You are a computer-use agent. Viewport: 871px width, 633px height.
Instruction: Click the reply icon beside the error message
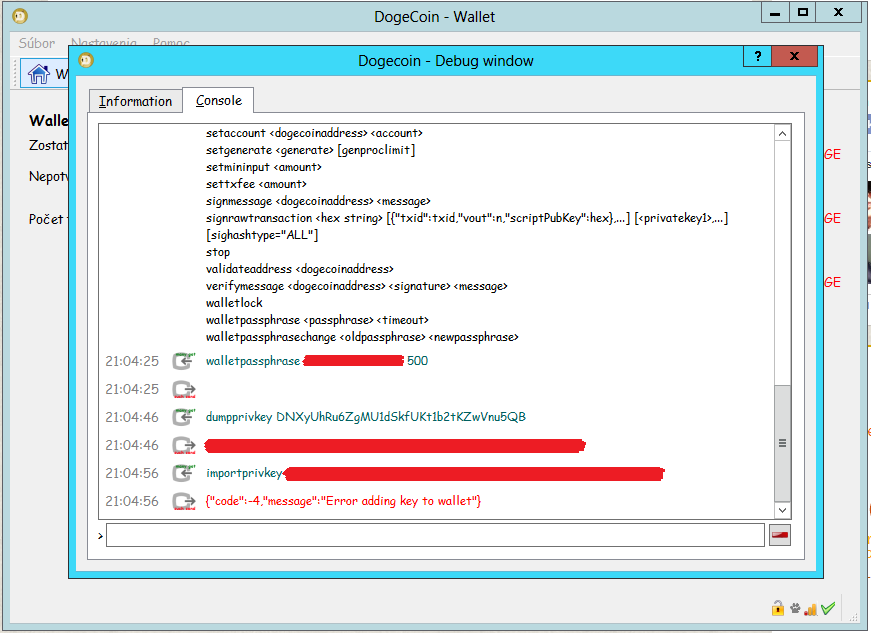click(x=183, y=501)
